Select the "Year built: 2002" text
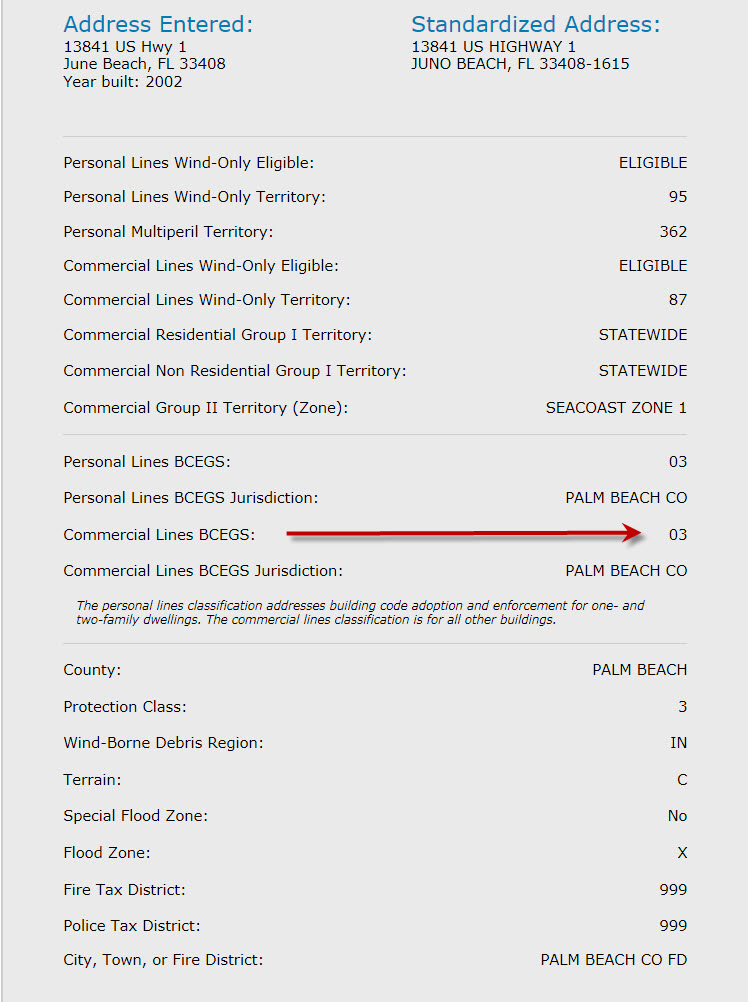 [123, 82]
